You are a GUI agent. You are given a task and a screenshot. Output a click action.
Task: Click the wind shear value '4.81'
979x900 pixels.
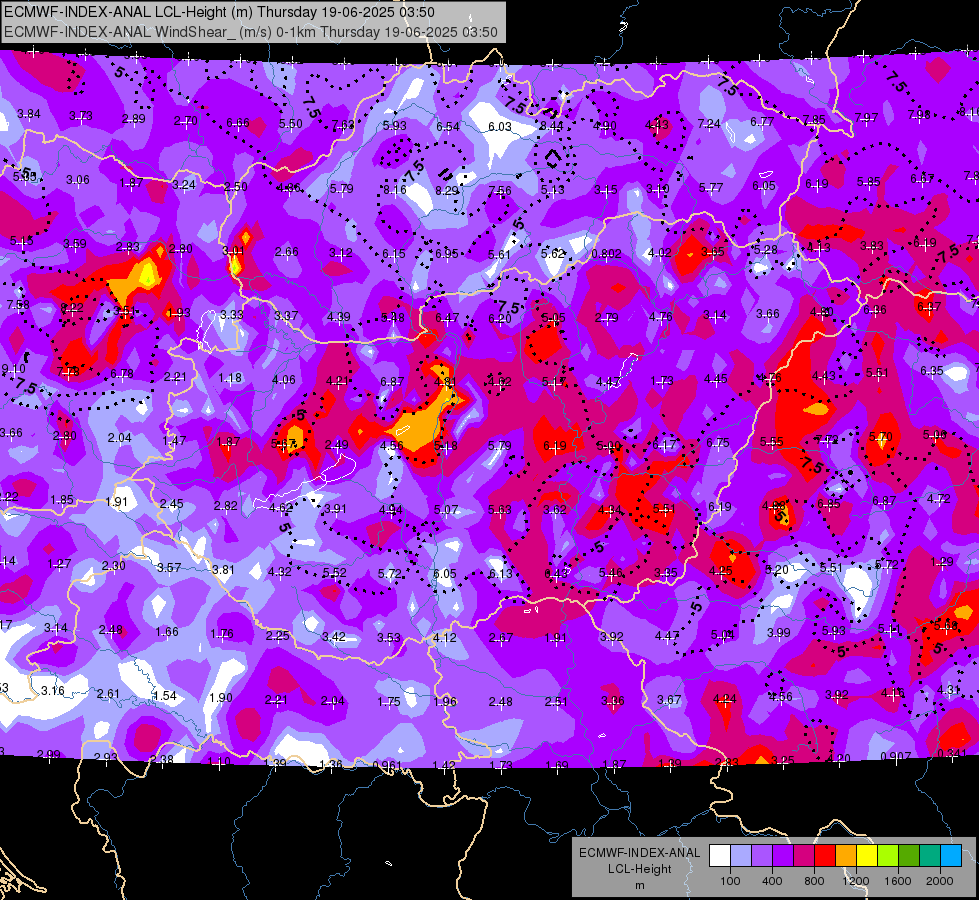click(x=445, y=382)
